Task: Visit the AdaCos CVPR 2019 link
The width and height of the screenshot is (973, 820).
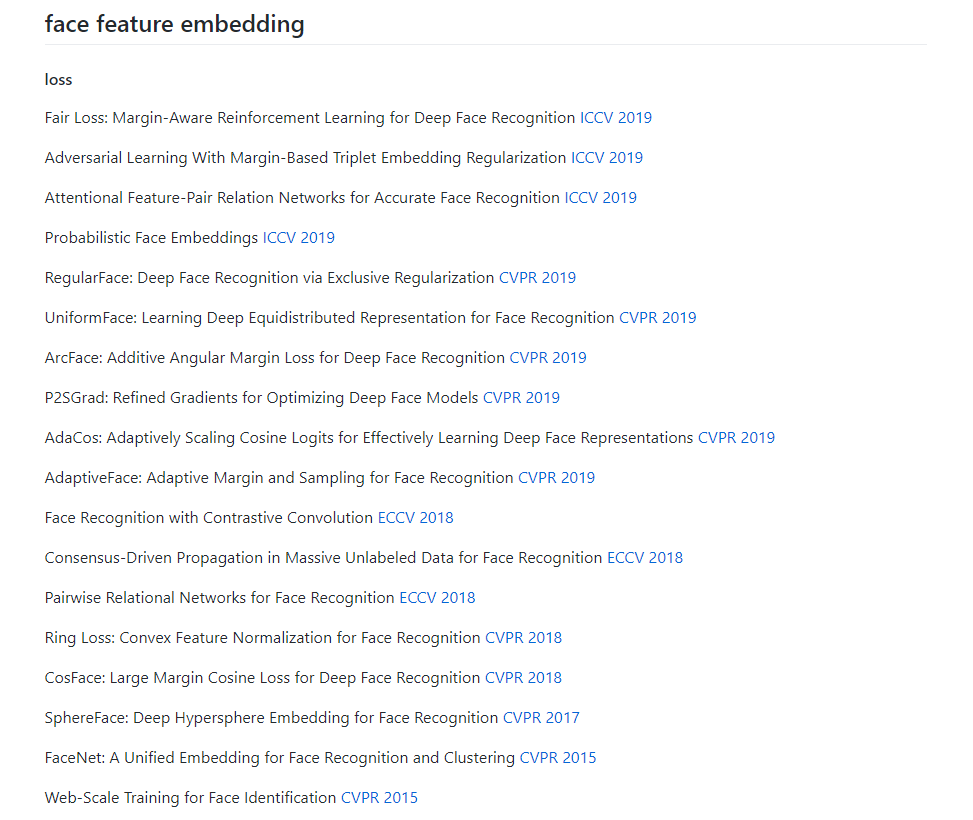Action: (x=737, y=438)
